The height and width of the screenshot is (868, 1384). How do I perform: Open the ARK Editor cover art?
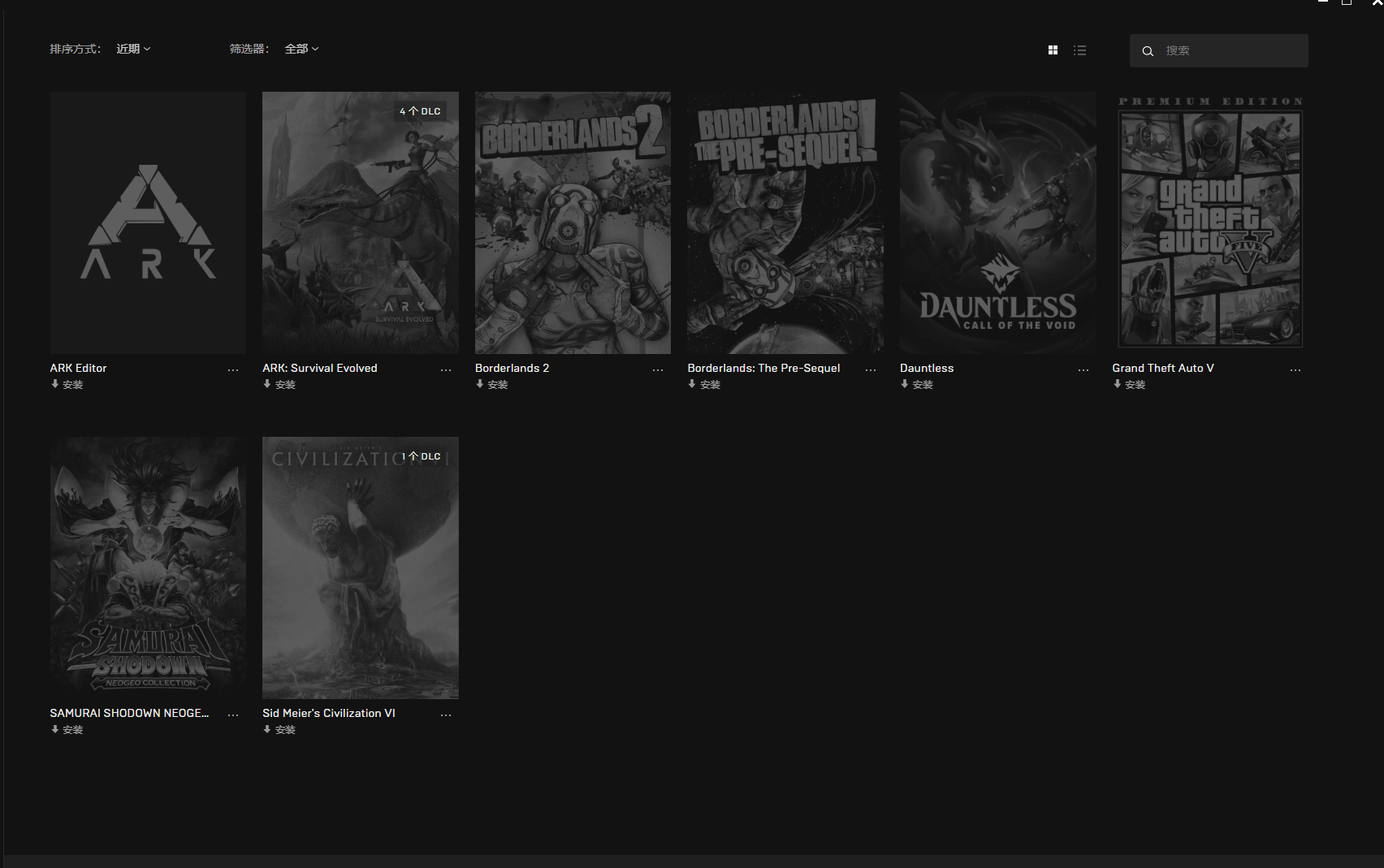click(148, 222)
